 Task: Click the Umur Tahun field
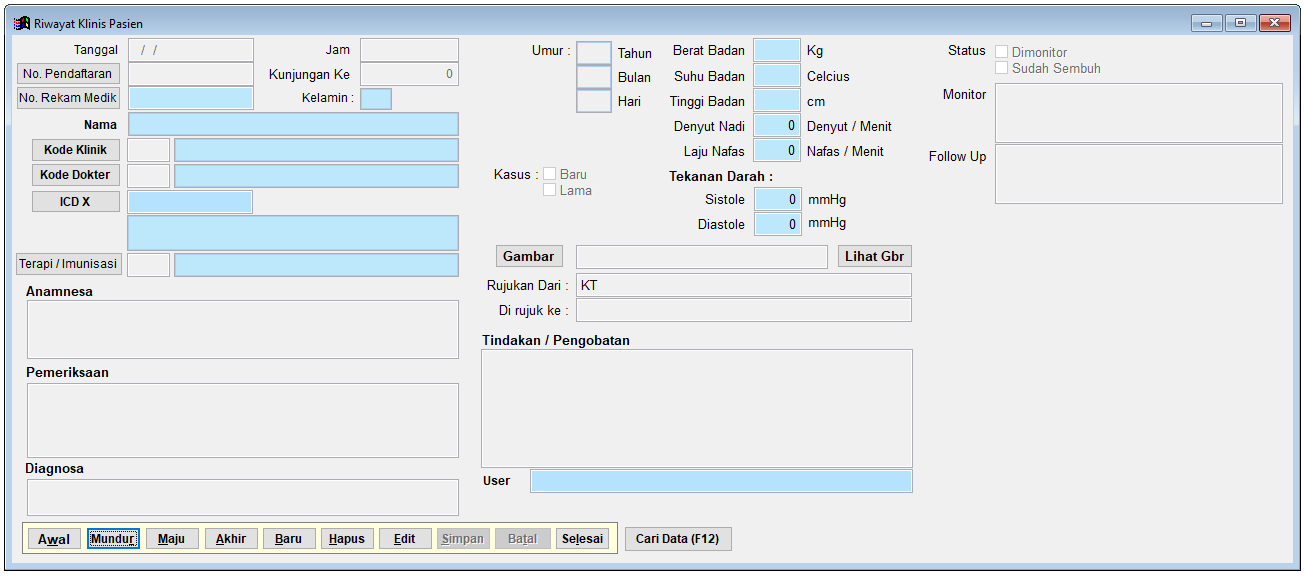(x=594, y=53)
